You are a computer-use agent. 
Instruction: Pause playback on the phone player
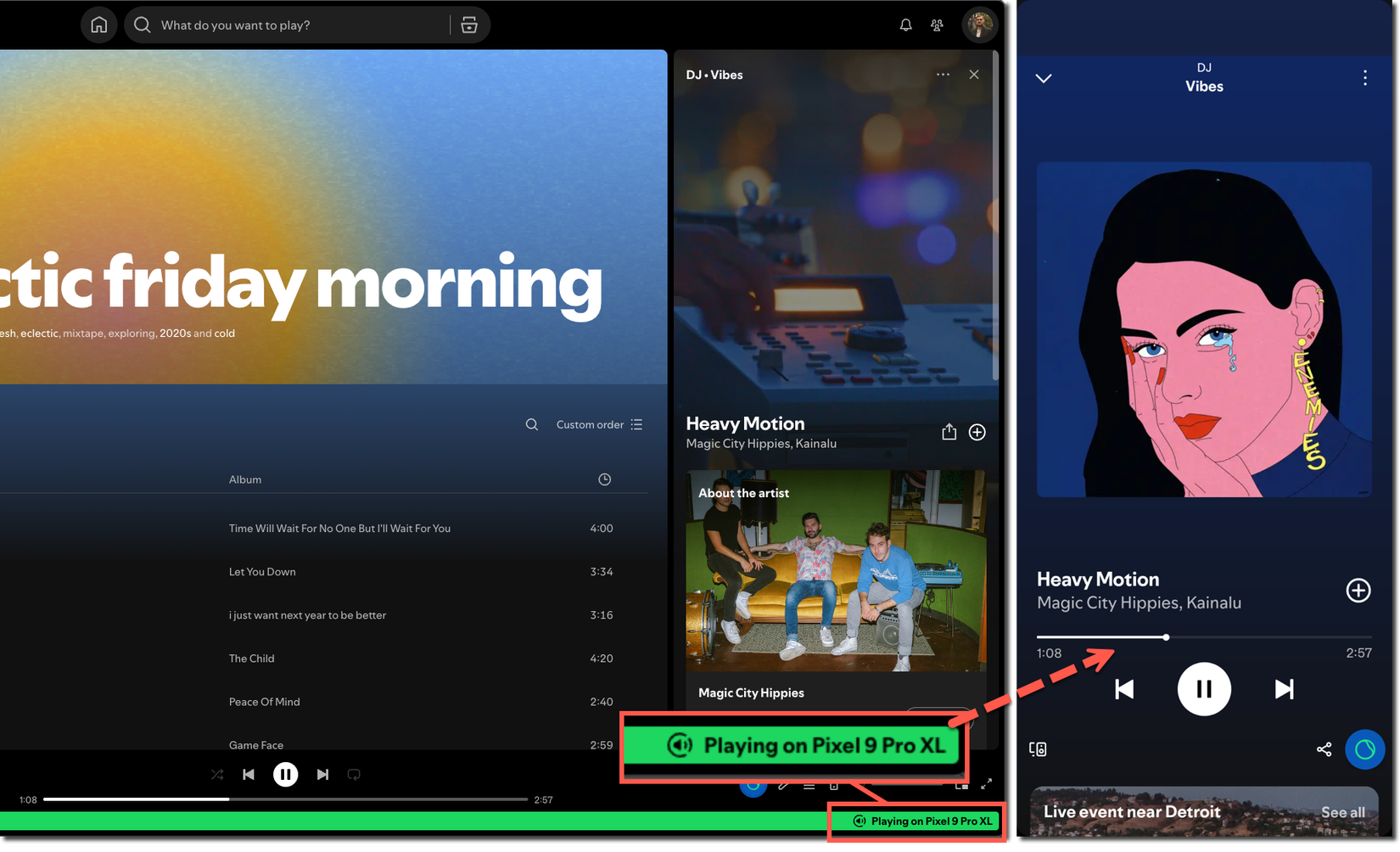tap(1204, 689)
